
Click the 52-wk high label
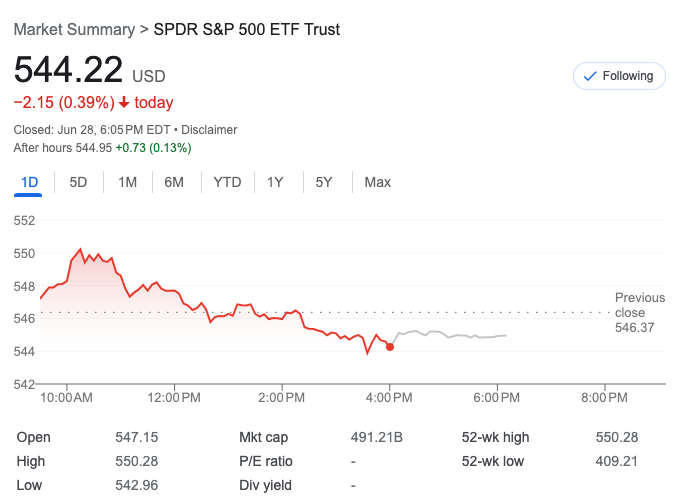click(x=496, y=437)
